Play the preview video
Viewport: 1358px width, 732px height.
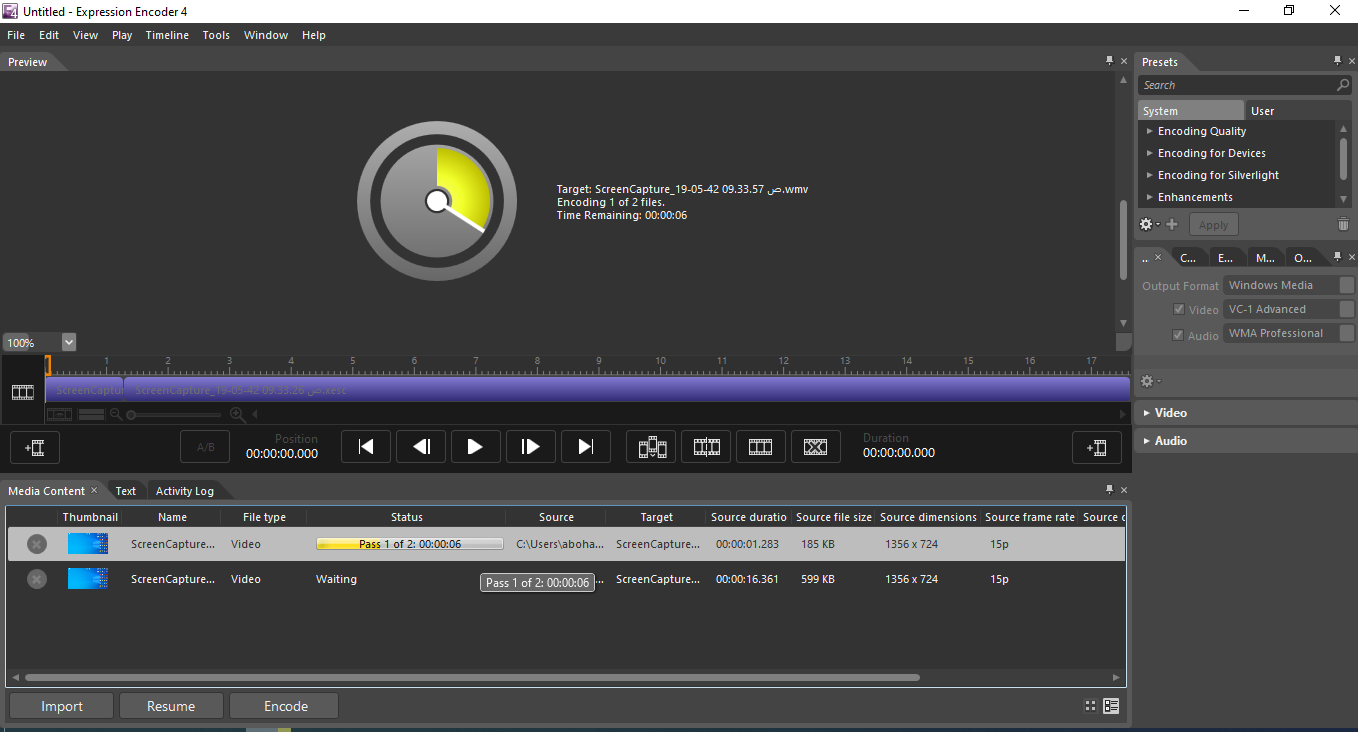tap(476, 447)
